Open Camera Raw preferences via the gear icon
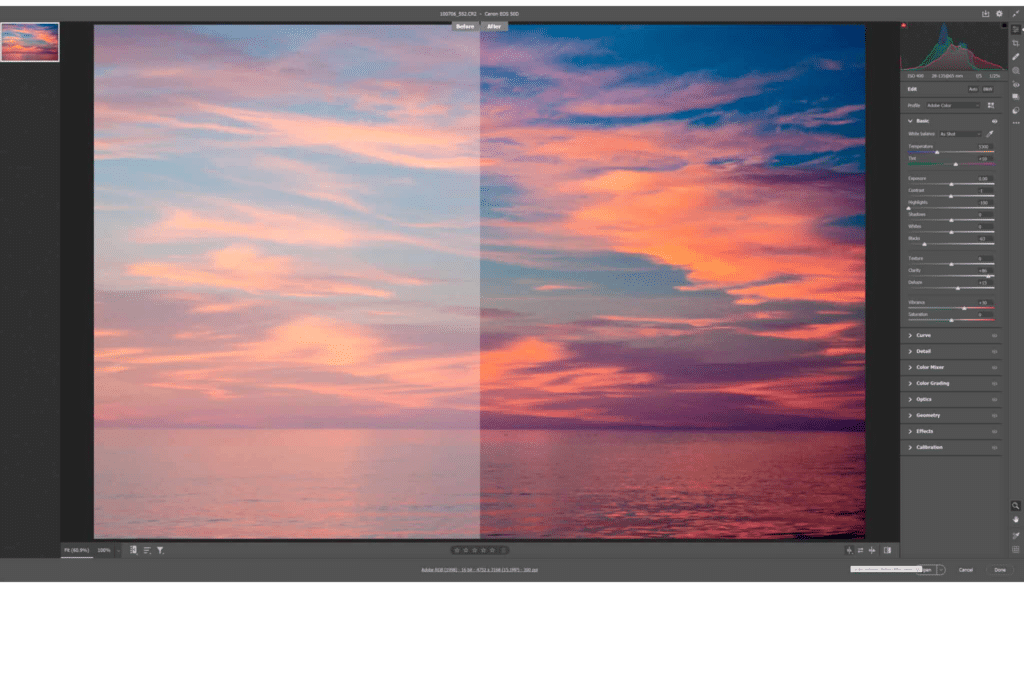This screenshot has height=682, width=1024. point(999,13)
